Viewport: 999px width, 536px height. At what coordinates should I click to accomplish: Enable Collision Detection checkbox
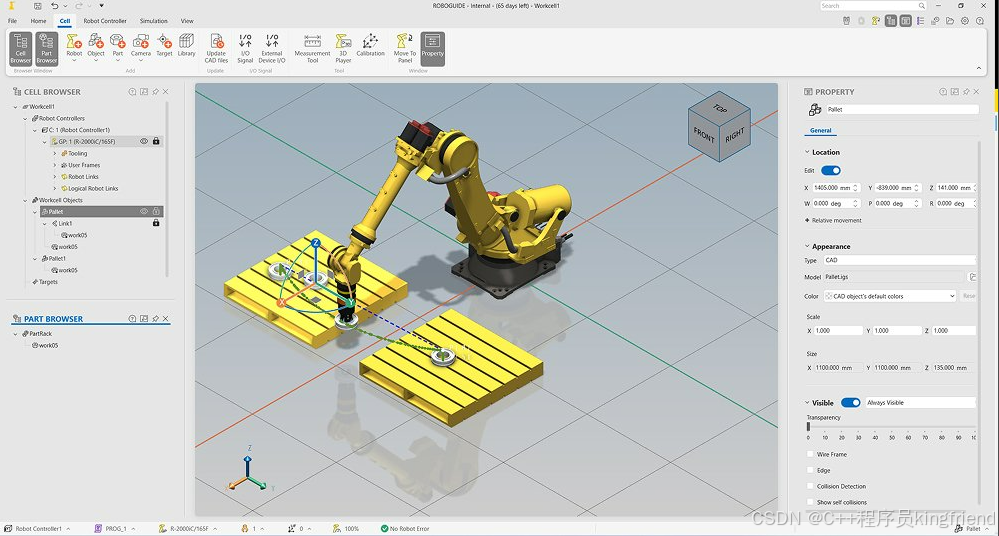tap(810, 486)
